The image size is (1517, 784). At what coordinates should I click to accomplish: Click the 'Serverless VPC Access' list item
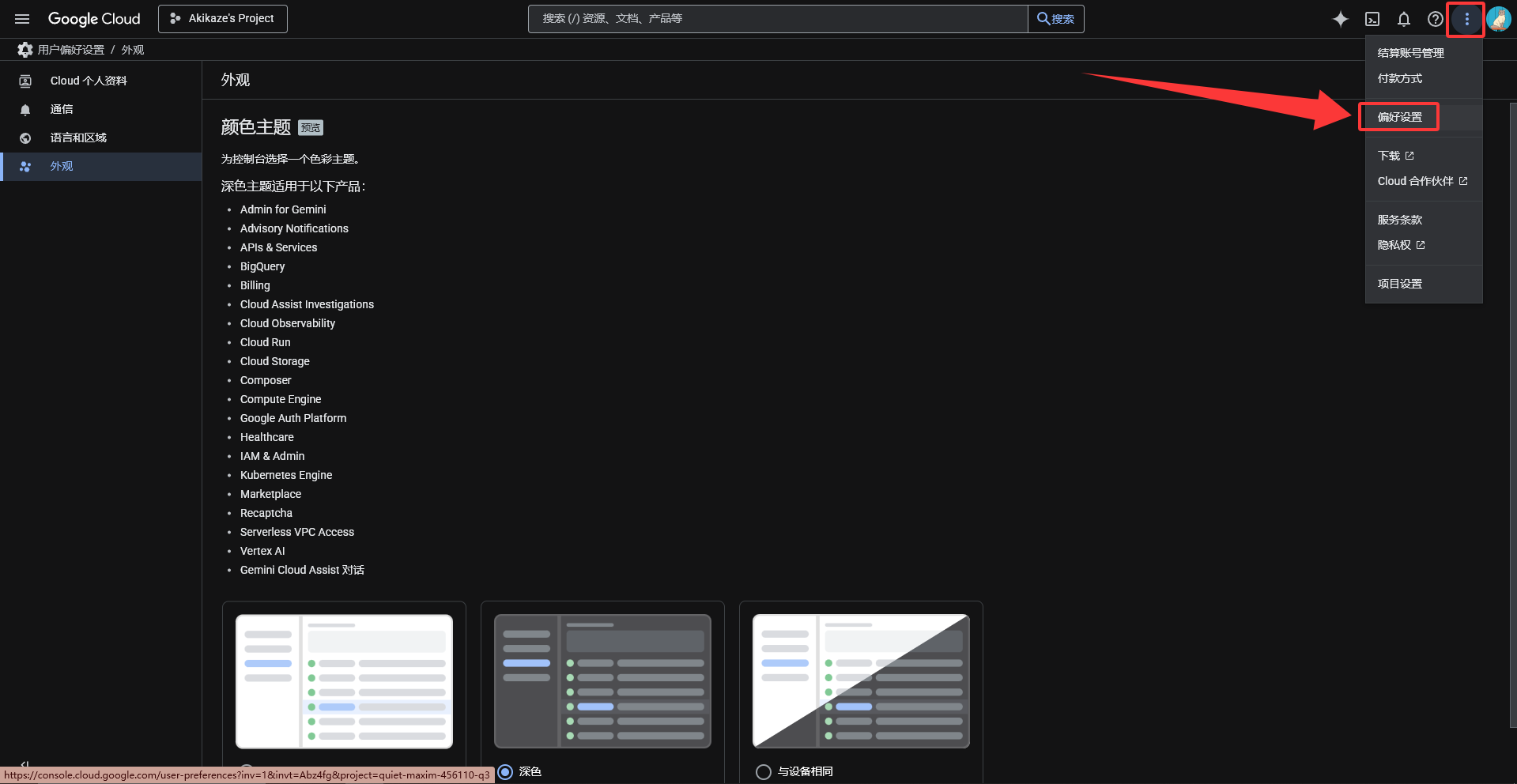297,532
